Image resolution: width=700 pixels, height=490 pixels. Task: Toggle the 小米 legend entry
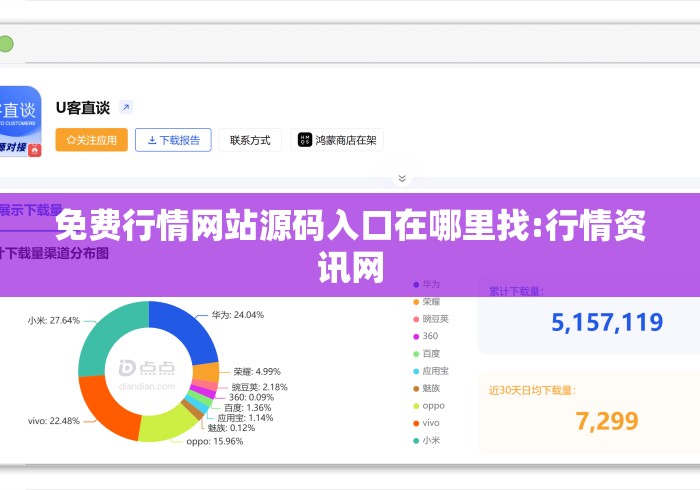pos(427,440)
